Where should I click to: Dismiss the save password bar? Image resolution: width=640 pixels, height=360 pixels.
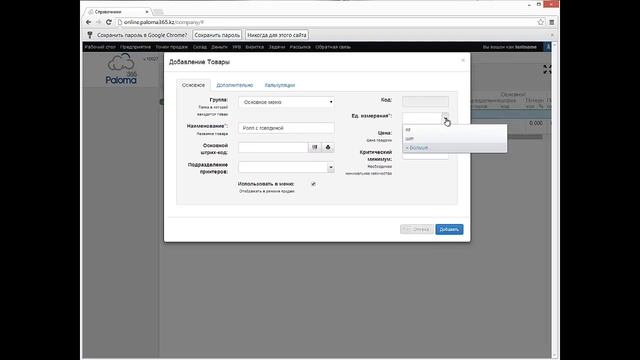click(x=552, y=35)
